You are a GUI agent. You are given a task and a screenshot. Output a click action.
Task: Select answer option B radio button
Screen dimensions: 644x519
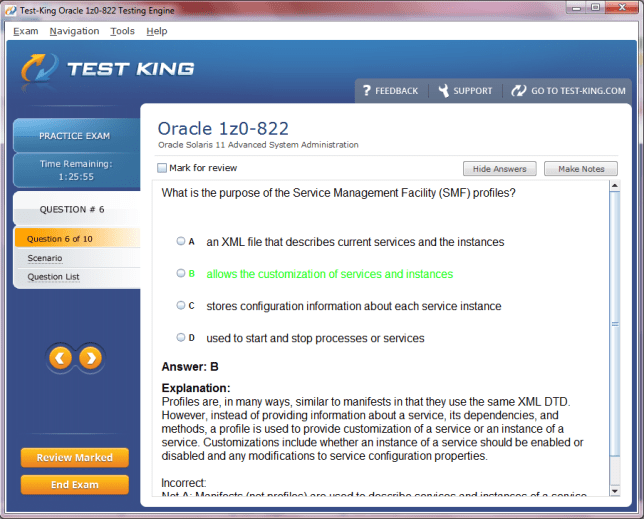pyautogui.click(x=181, y=273)
